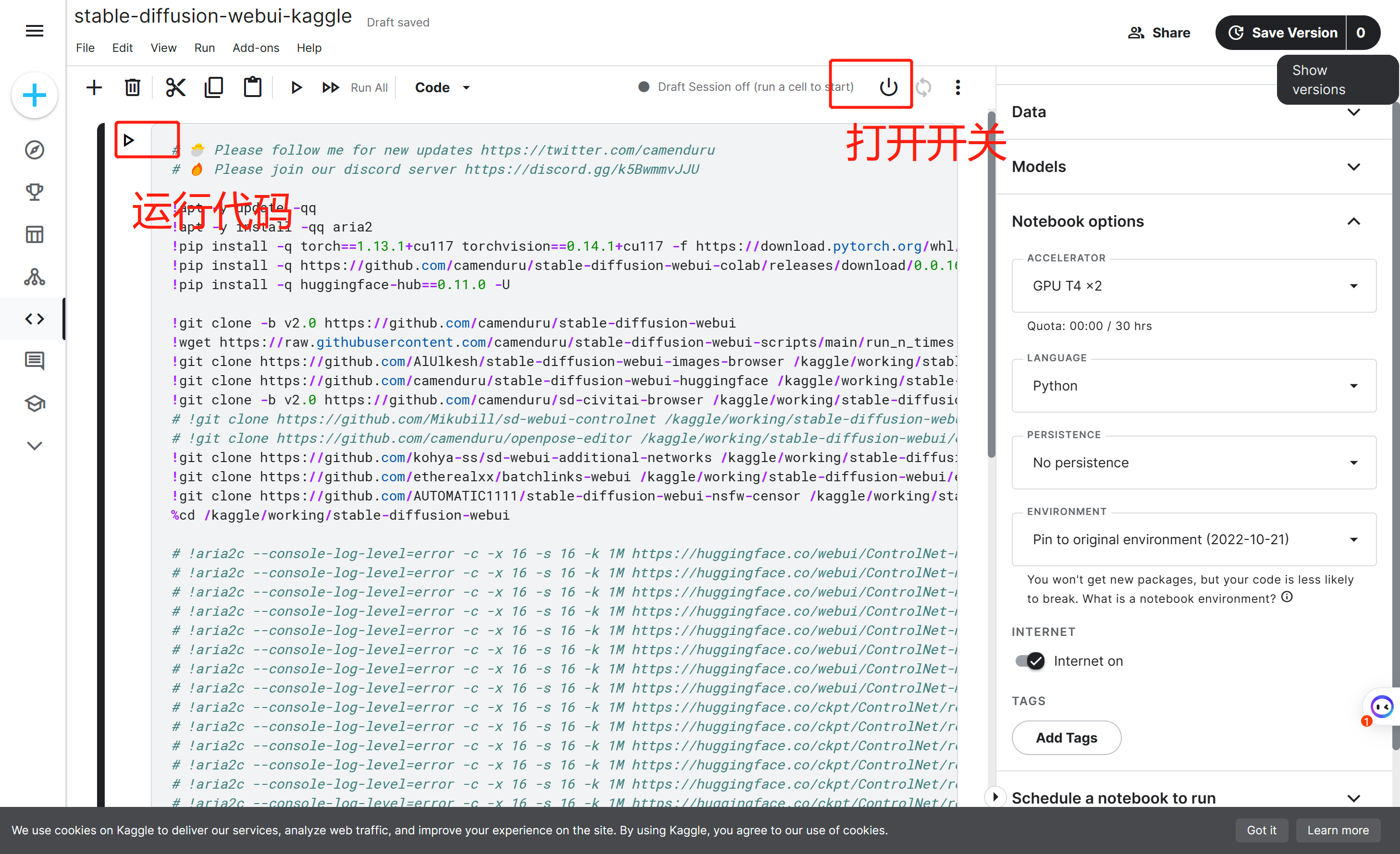Click the Run All fast-forward icon

point(331,87)
